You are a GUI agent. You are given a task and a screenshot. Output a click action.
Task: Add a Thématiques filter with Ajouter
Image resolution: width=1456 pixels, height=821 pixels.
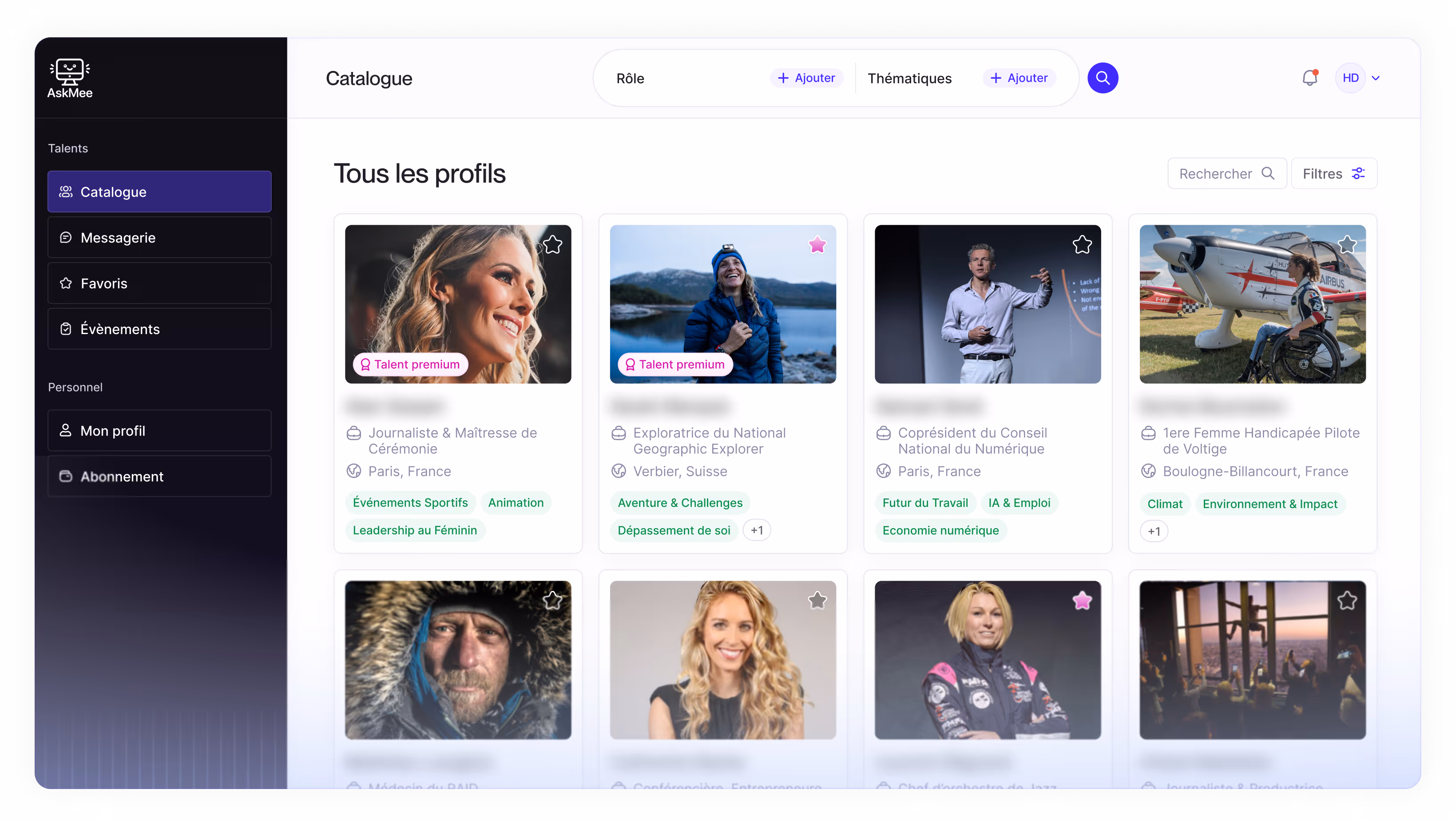point(1019,78)
